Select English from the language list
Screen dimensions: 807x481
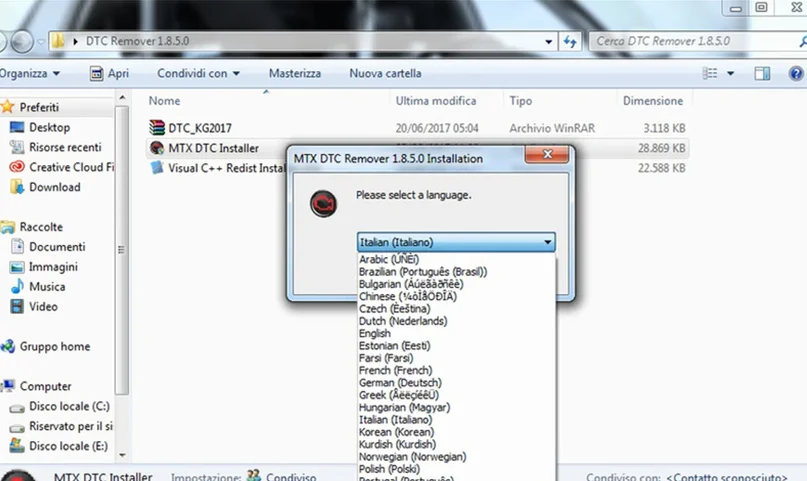click(456, 333)
